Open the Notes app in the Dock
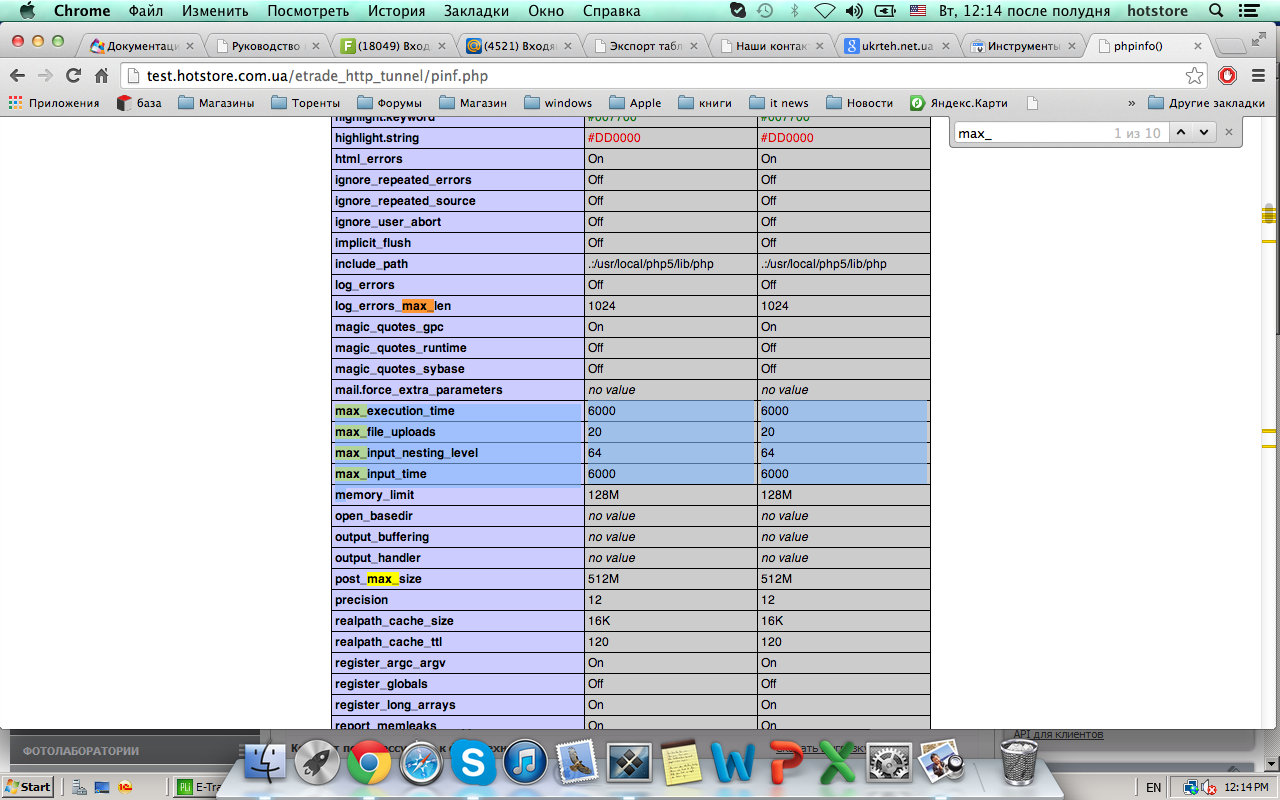1280x800 pixels. point(681,764)
